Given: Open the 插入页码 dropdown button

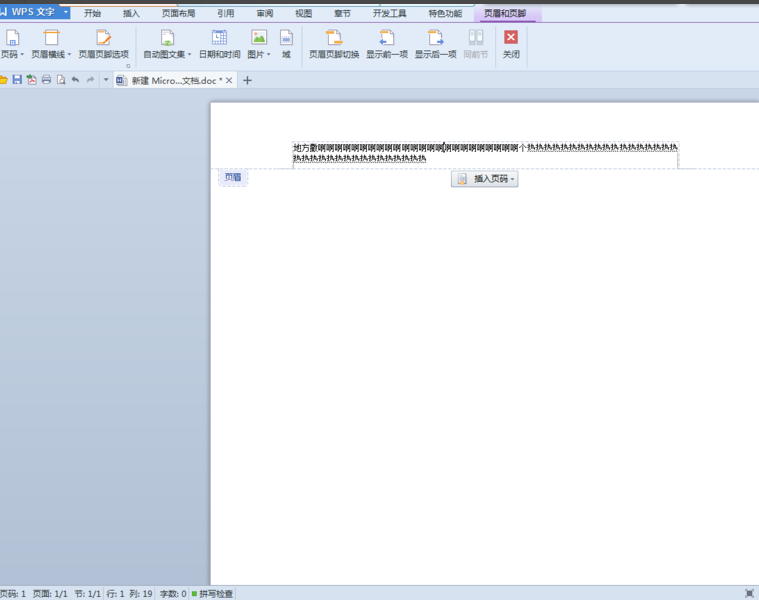Looking at the screenshot, I should click(x=485, y=179).
